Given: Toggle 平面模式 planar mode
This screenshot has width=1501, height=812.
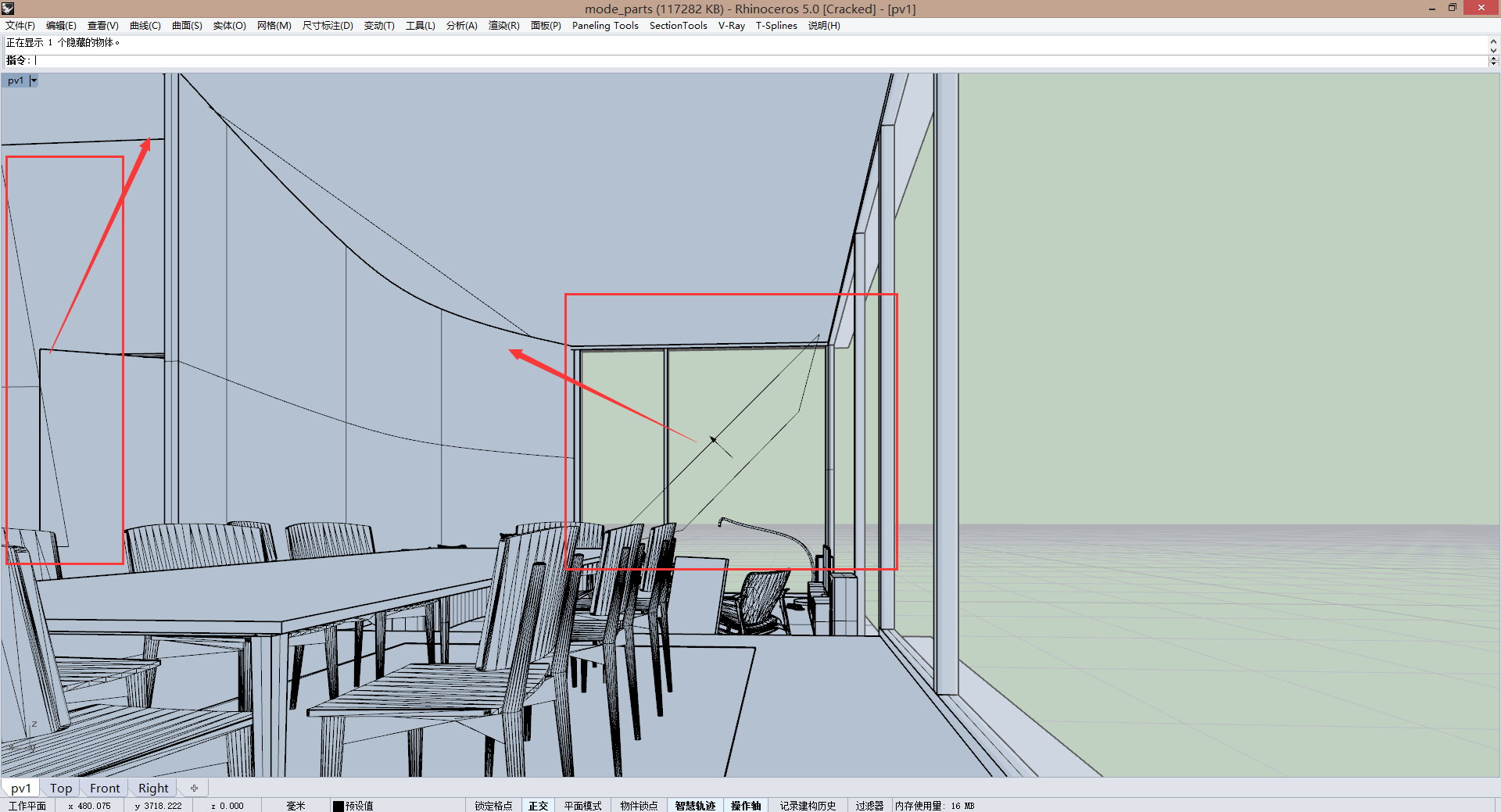Looking at the screenshot, I should 582,806.
